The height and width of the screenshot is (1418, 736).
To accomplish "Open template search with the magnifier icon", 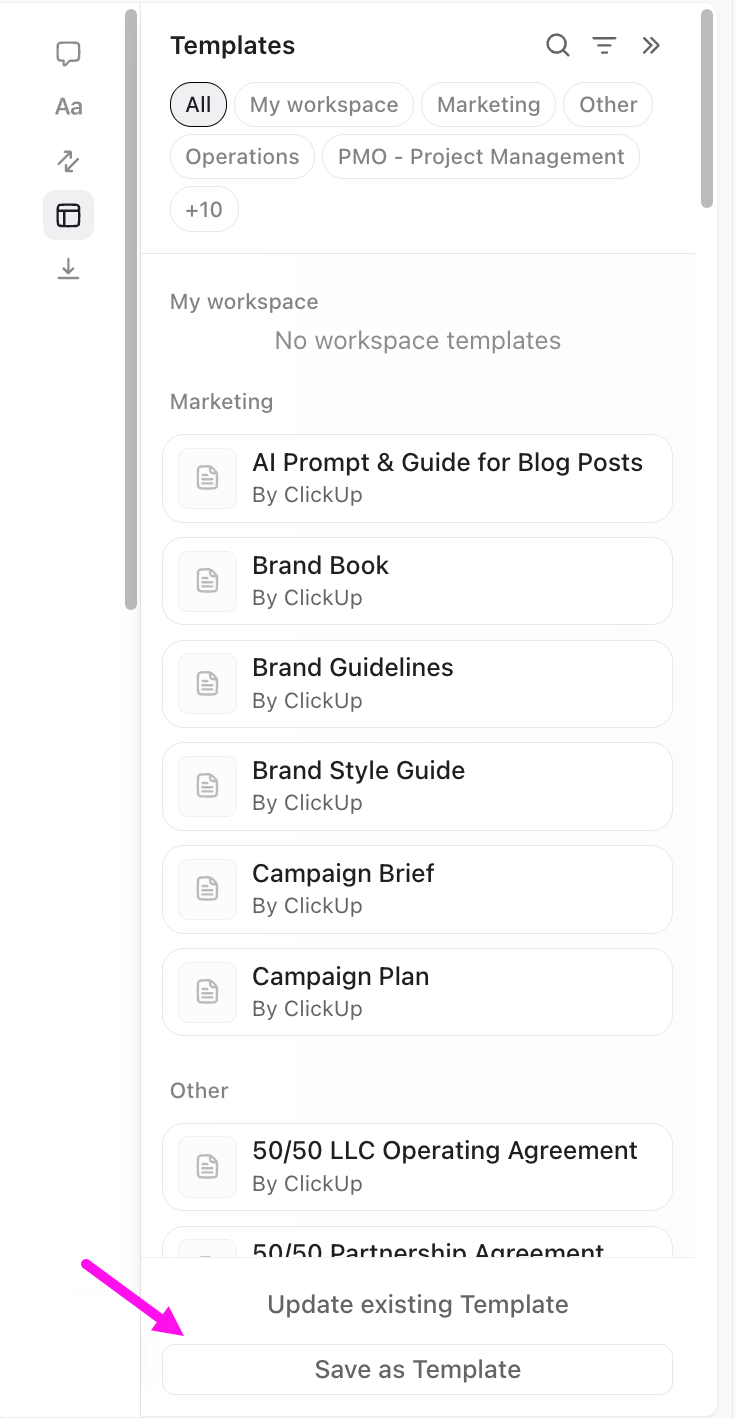I will click(557, 45).
